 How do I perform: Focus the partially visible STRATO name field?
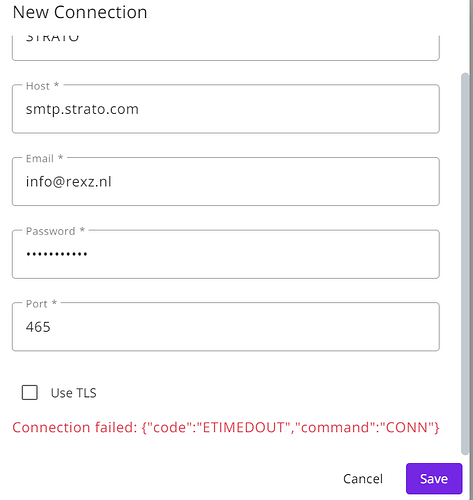tap(226, 48)
